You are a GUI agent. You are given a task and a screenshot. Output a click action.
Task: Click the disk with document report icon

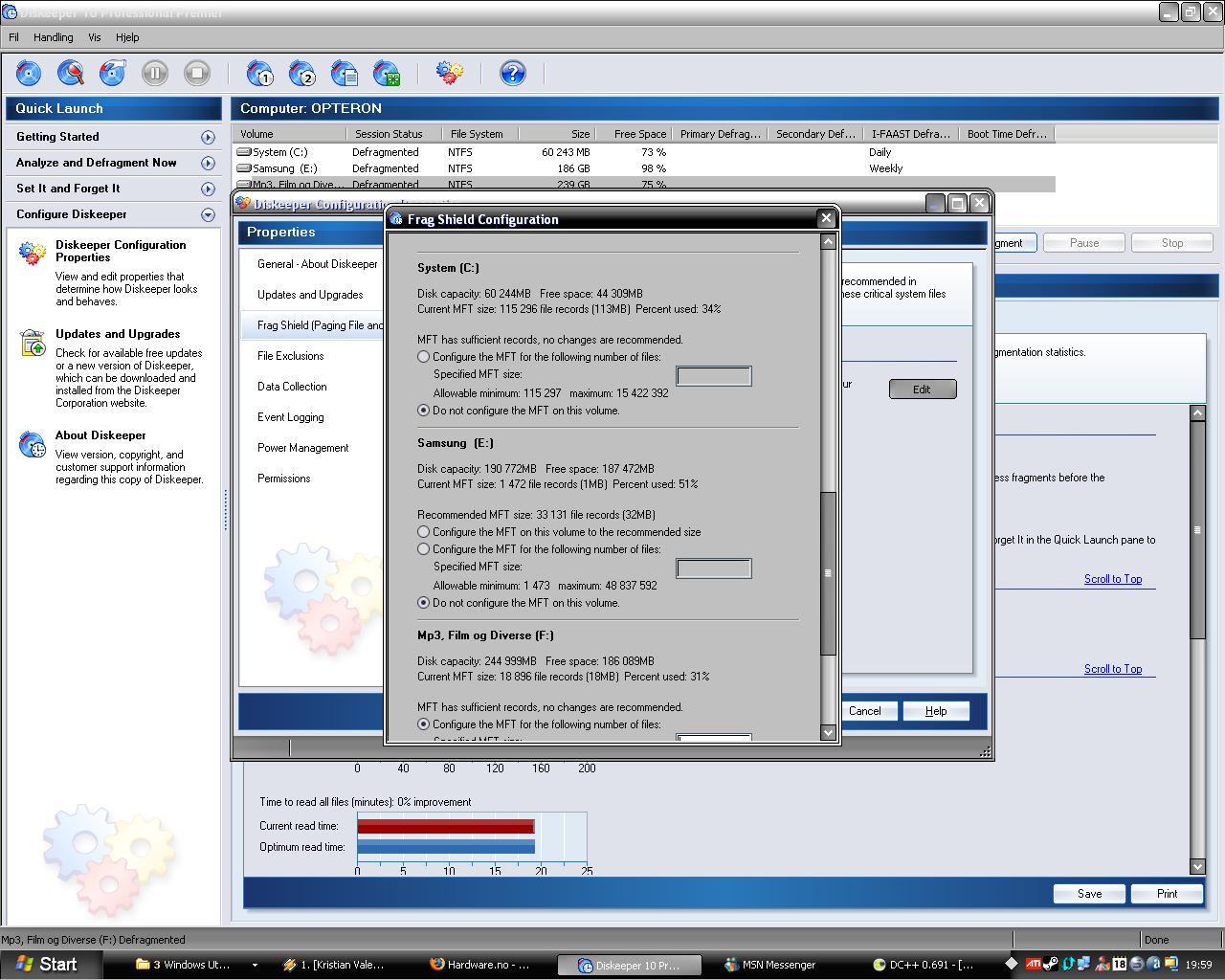point(345,73)
